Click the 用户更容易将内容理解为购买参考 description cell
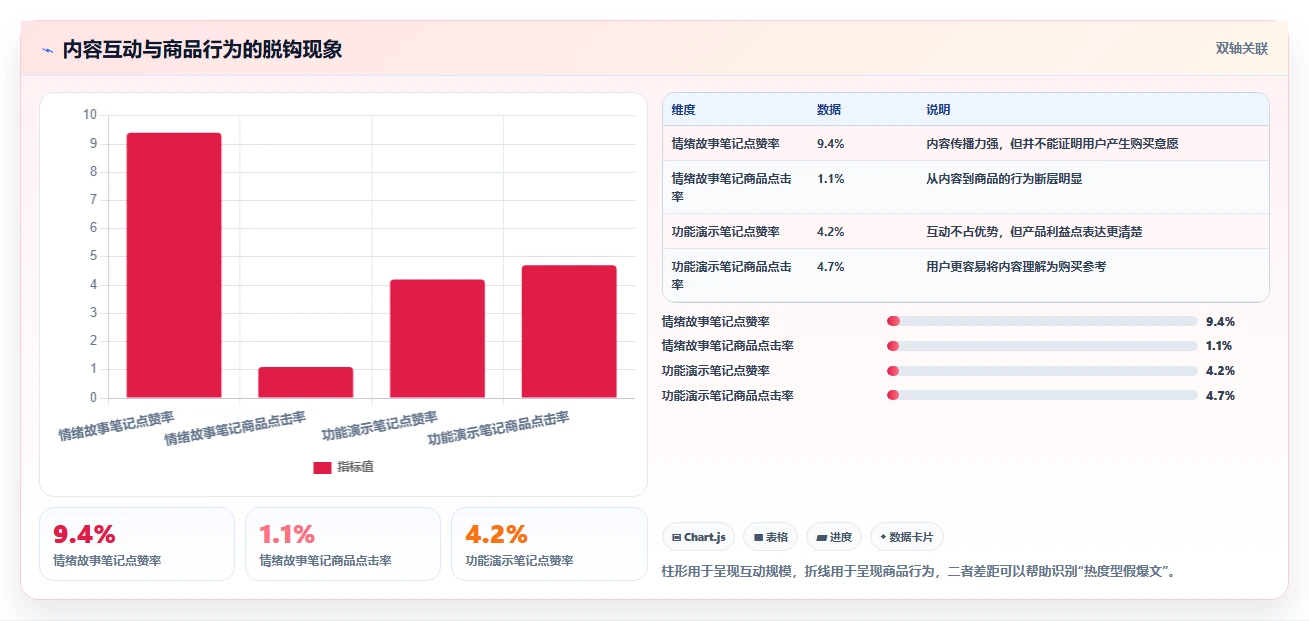This screenshot has width=1309, height=621. (x=1016, y=267)
